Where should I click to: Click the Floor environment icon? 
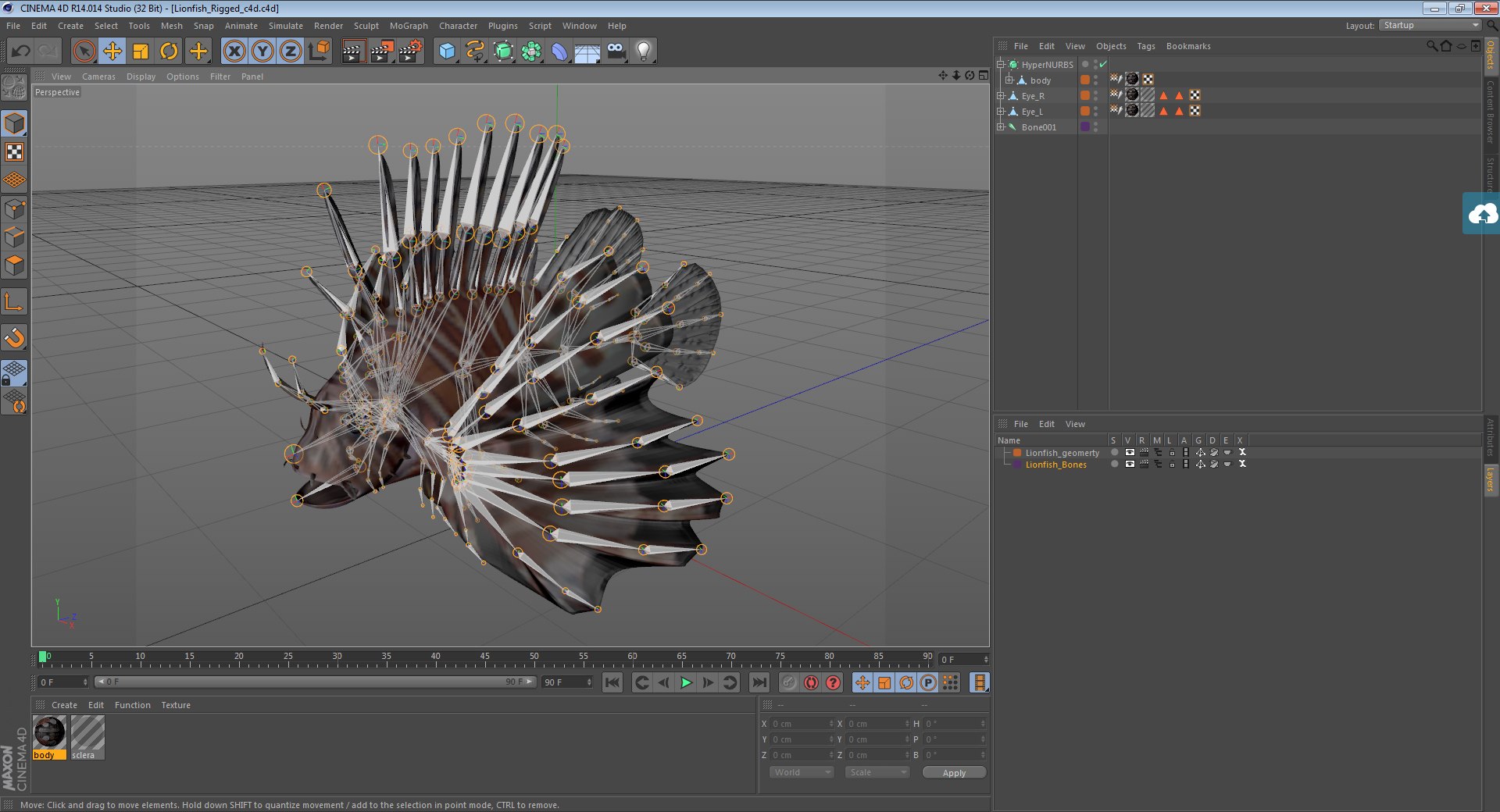coord(587,52)
